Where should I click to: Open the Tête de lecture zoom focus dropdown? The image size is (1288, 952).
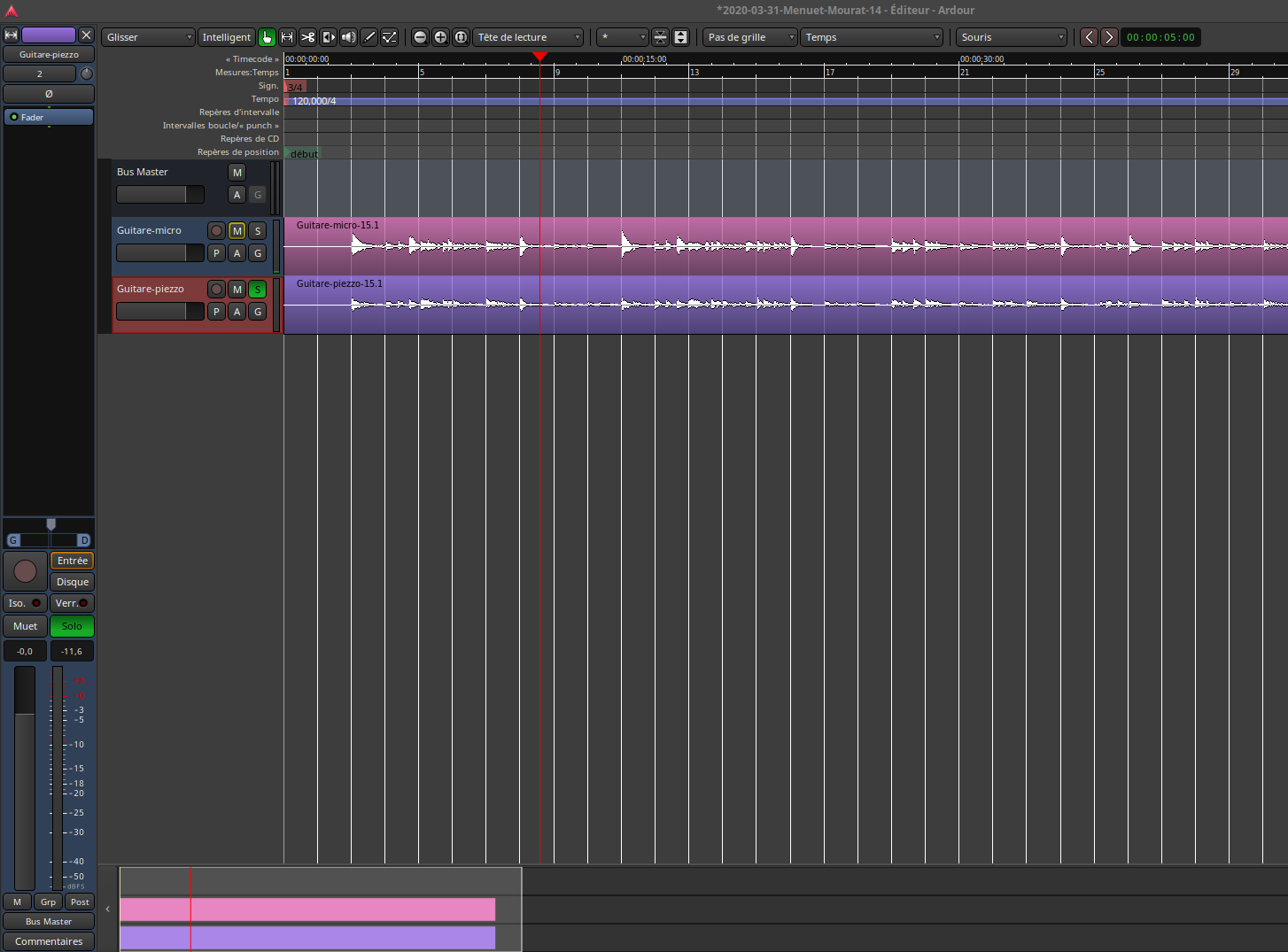[x=529, y=37]
